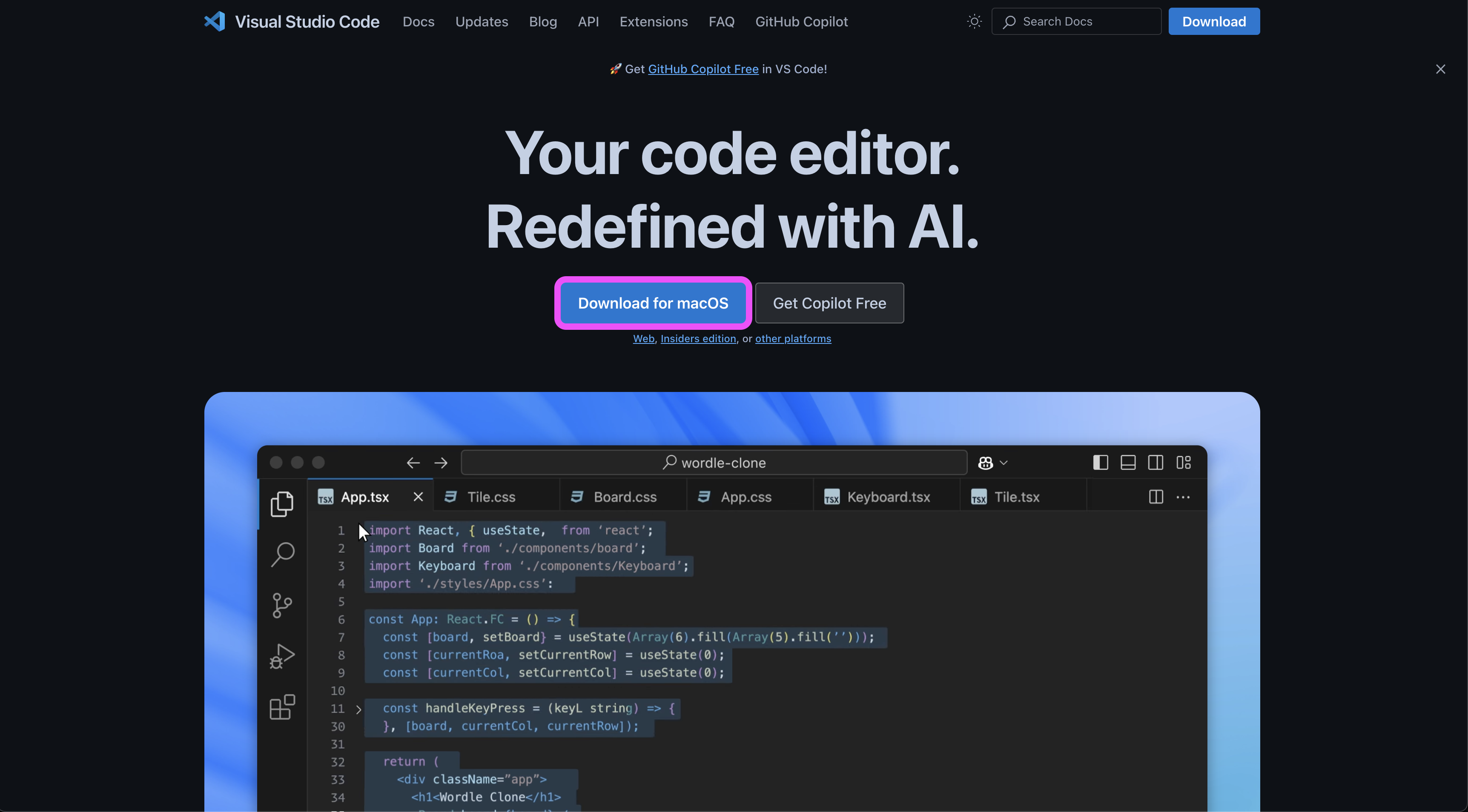Open Run and Debug icon
Screen dimensions: 1468x812
pos(281,656)
